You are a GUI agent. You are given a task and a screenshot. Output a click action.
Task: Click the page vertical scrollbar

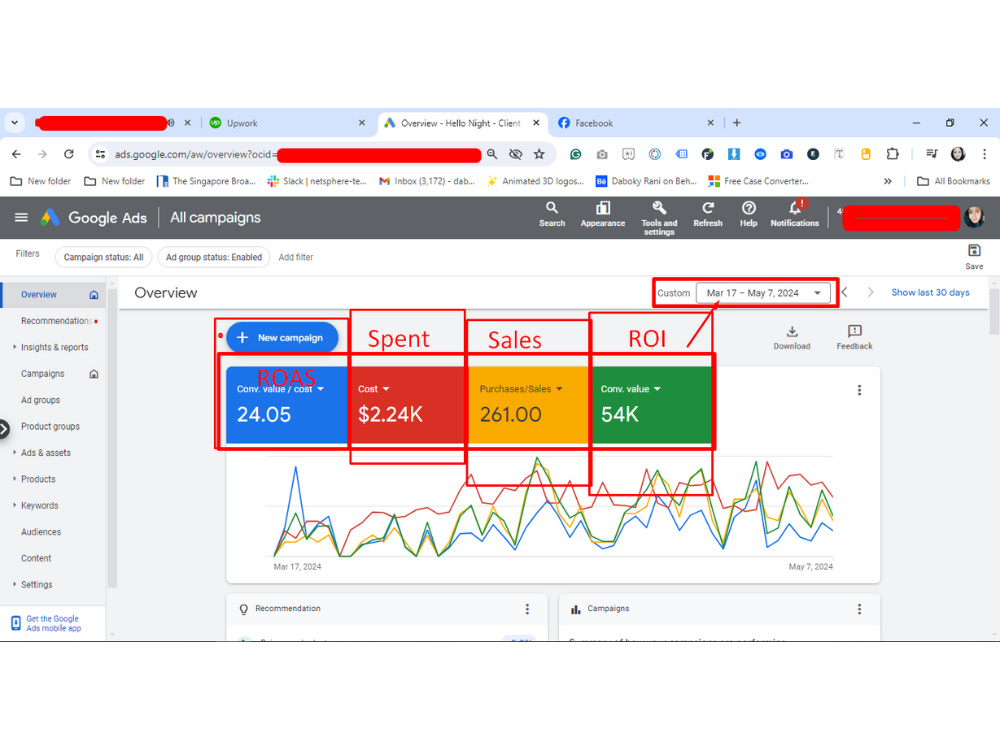(994, 310)
